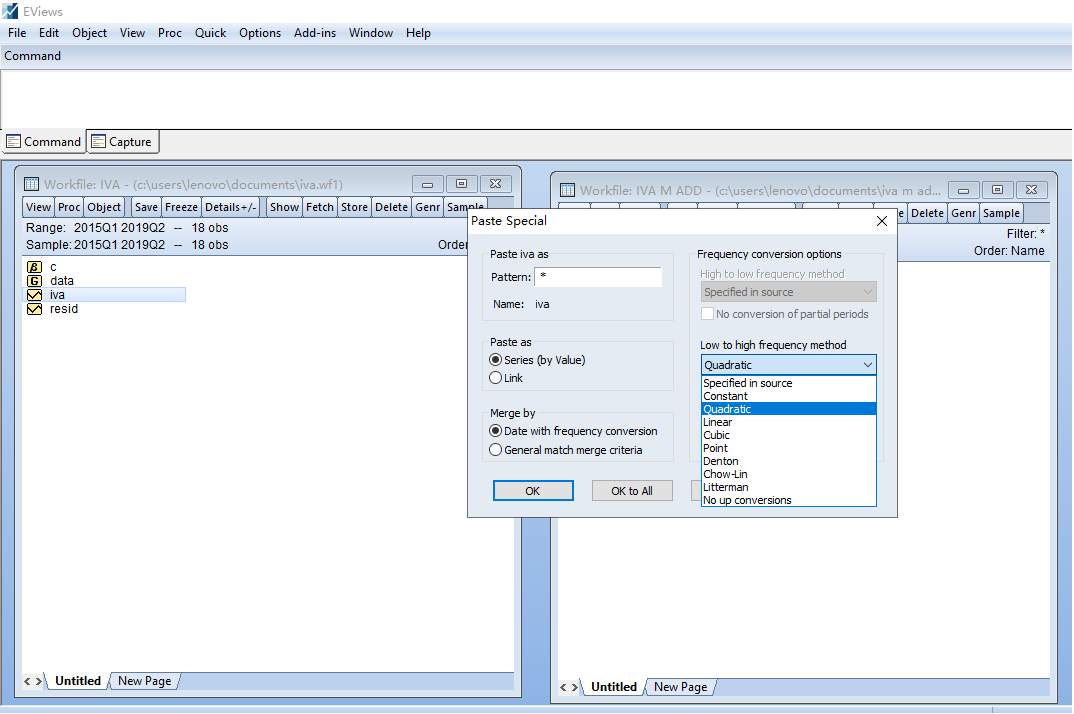Image resolution: width=1074 pixels, height=714 pixels.
Task: Click right page arrow in IVA M ADD workfile
Action: [x=575, y=687]
